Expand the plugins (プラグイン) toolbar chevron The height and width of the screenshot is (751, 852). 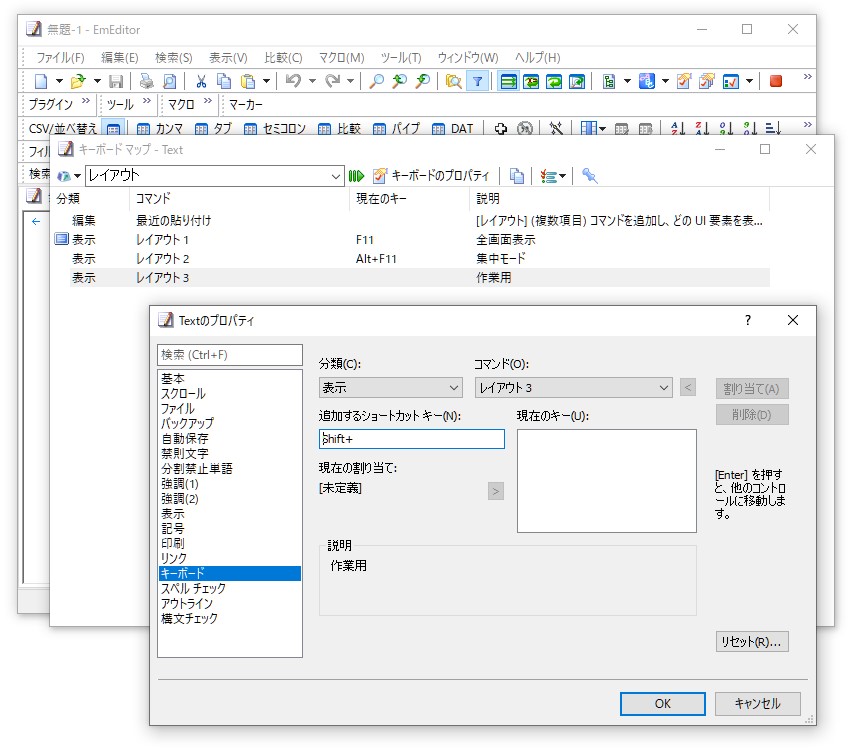pyautogui.click(x=86, y=101)
